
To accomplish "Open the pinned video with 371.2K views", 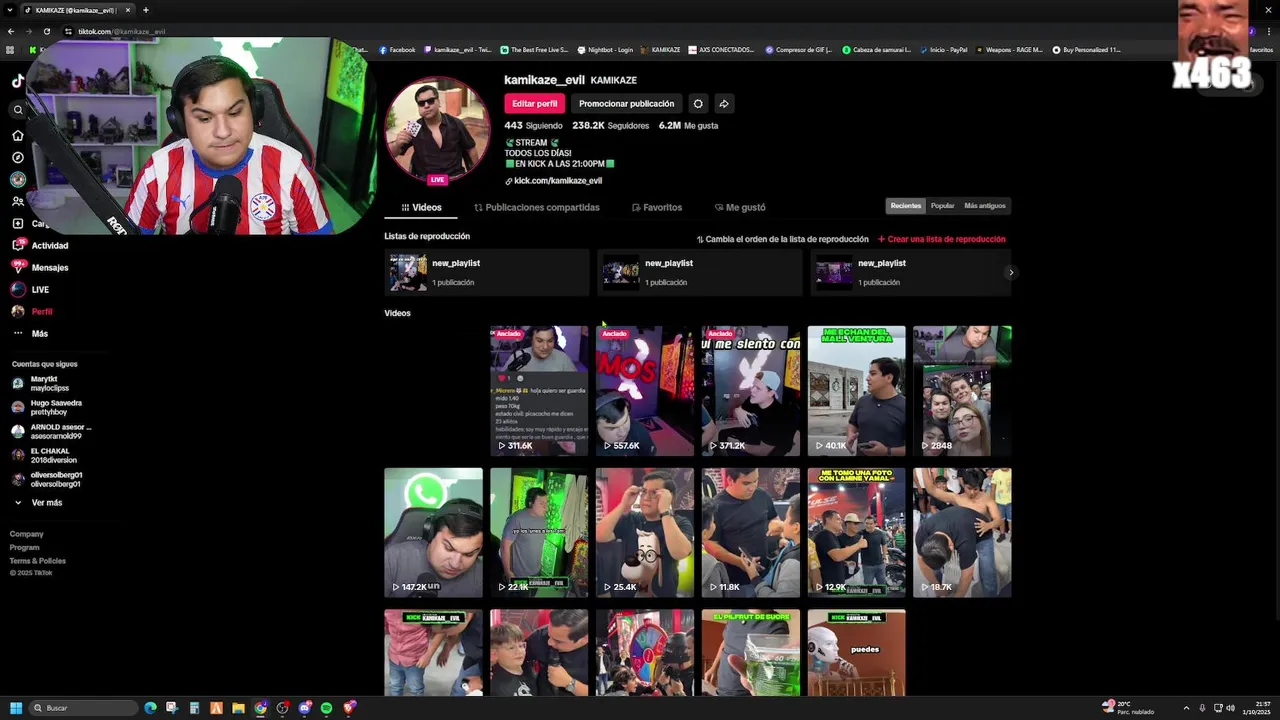I will [751, 391].
